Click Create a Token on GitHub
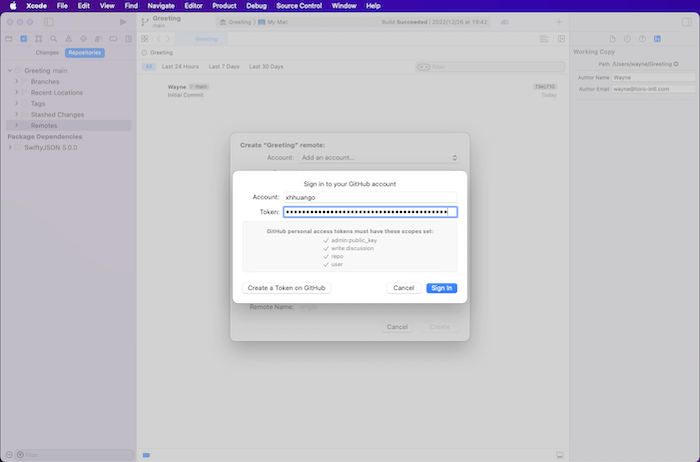700x462 pixels. point(286,288)
